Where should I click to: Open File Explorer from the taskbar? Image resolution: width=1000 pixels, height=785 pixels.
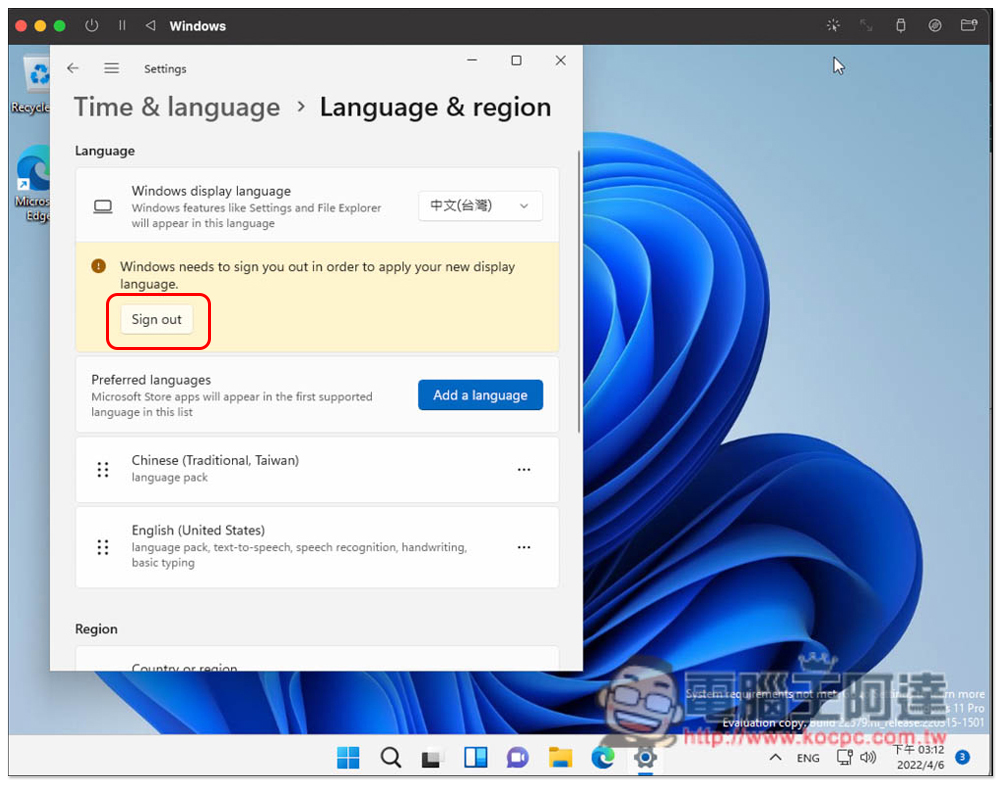[x=560, y=757]
